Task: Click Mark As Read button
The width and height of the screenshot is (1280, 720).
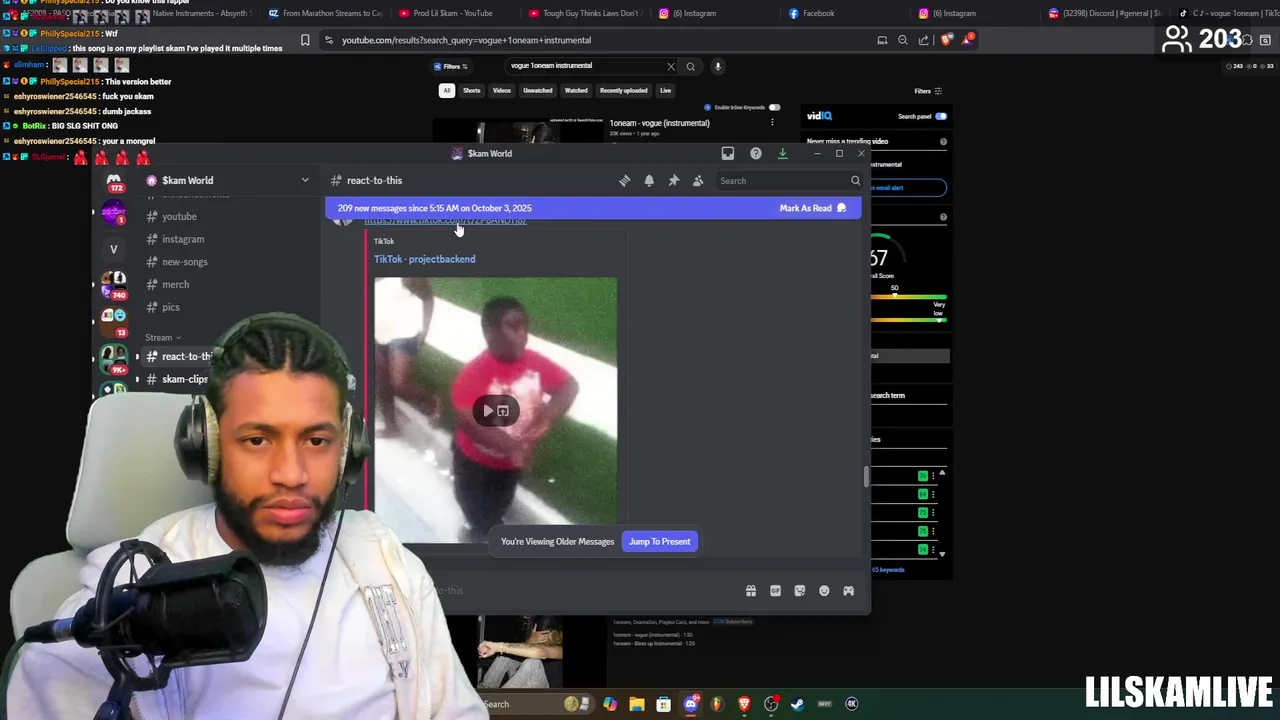Action: [812, 208]
